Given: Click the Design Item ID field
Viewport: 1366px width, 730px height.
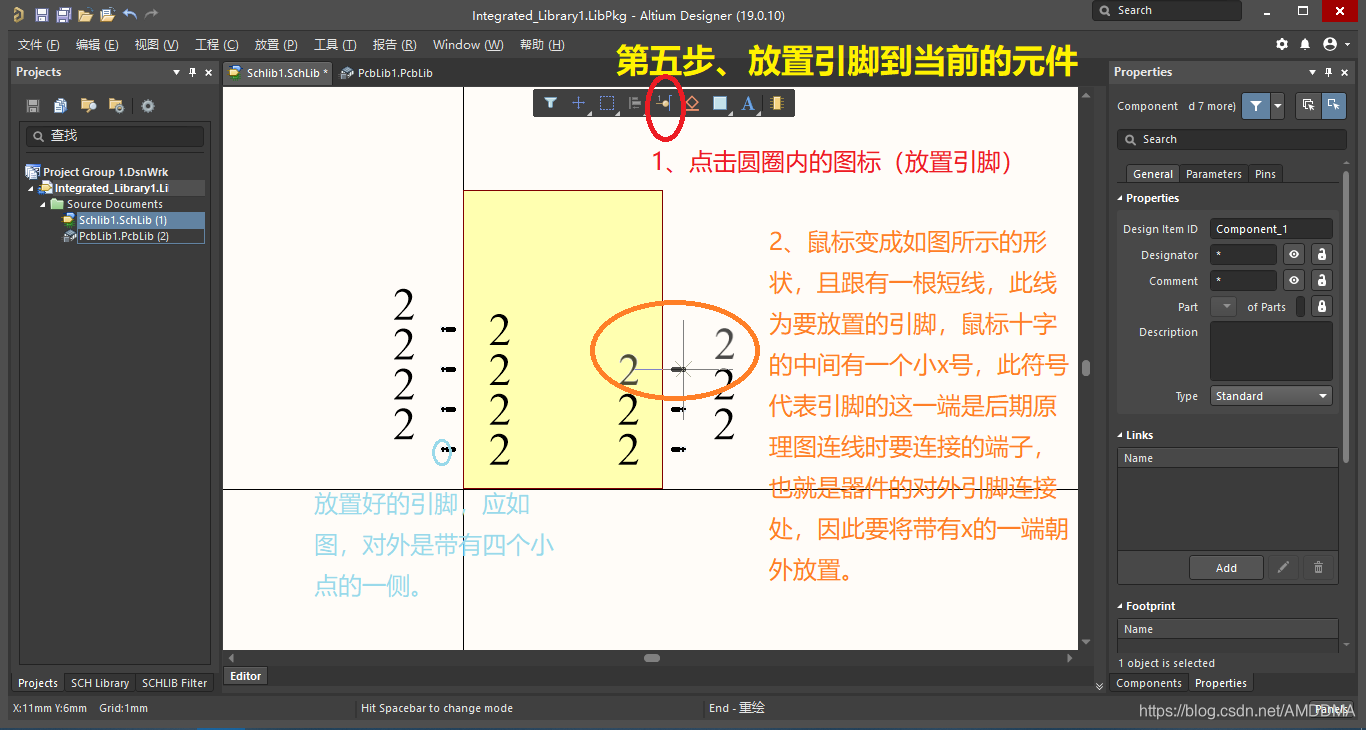Looking at the screenshot, I should (x=1270, y=229).
